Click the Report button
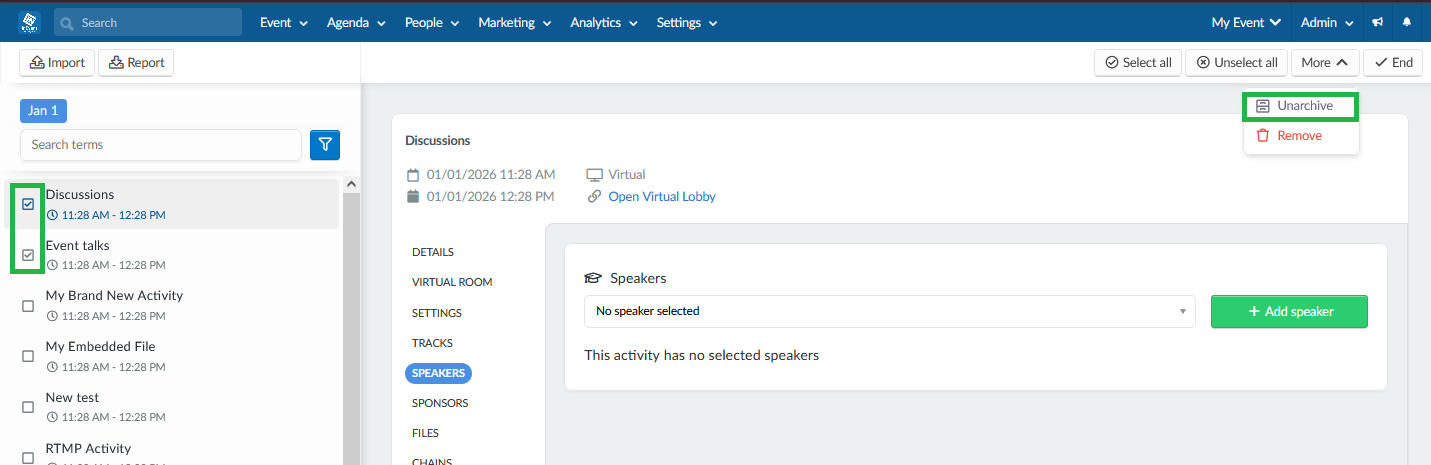 (x=136, y=62)
